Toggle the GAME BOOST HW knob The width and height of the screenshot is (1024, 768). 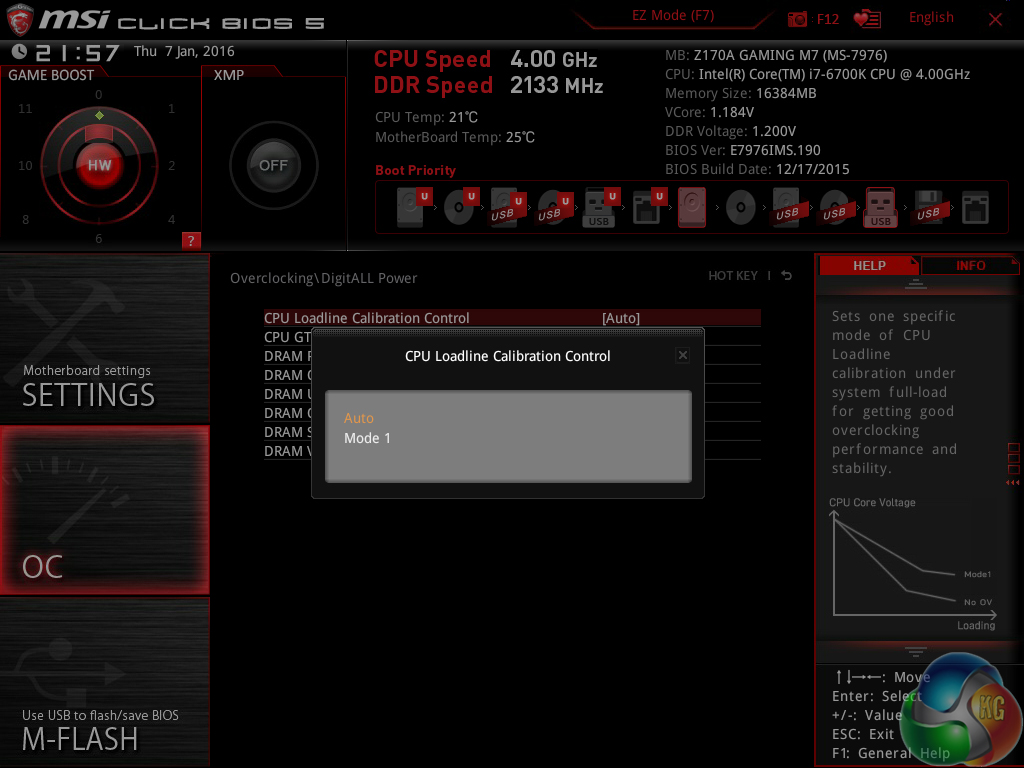[x=99, y=165]
